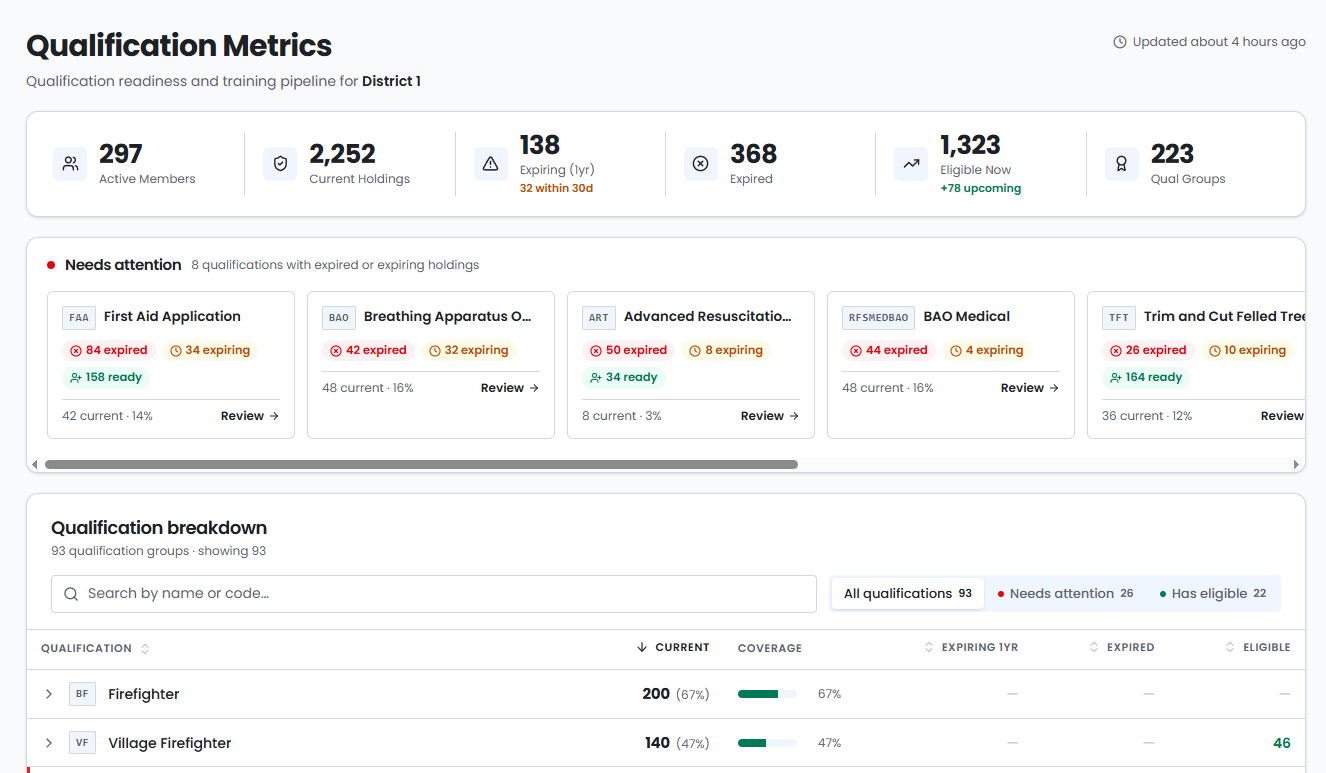This screenshot has height=773, width=1326.
Task: Click the 10 expiring tag on Trim and Cut card
Action: [x=1248, y=350]
